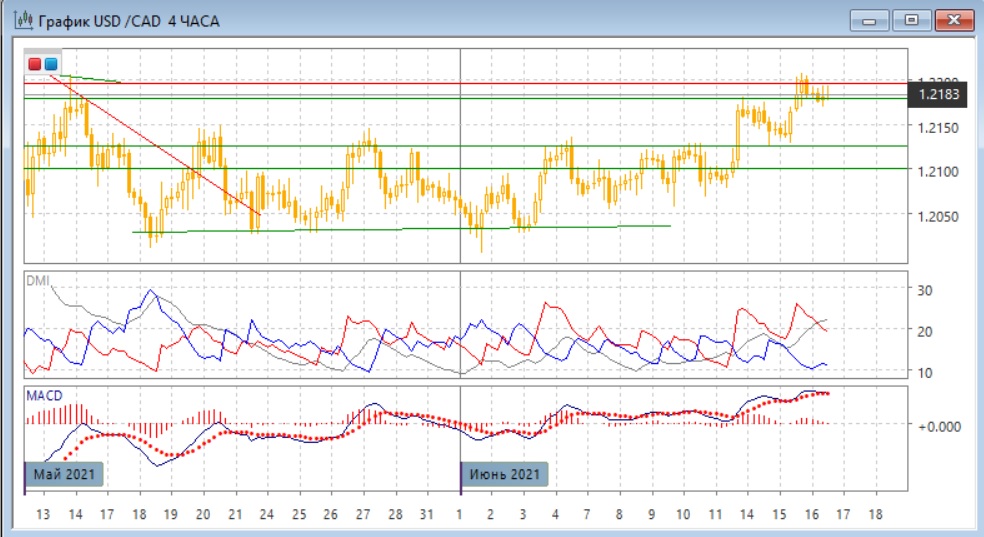984x537 pixels.
Task: Click date 18 at right end of time axis
Action: pos(877,514)
